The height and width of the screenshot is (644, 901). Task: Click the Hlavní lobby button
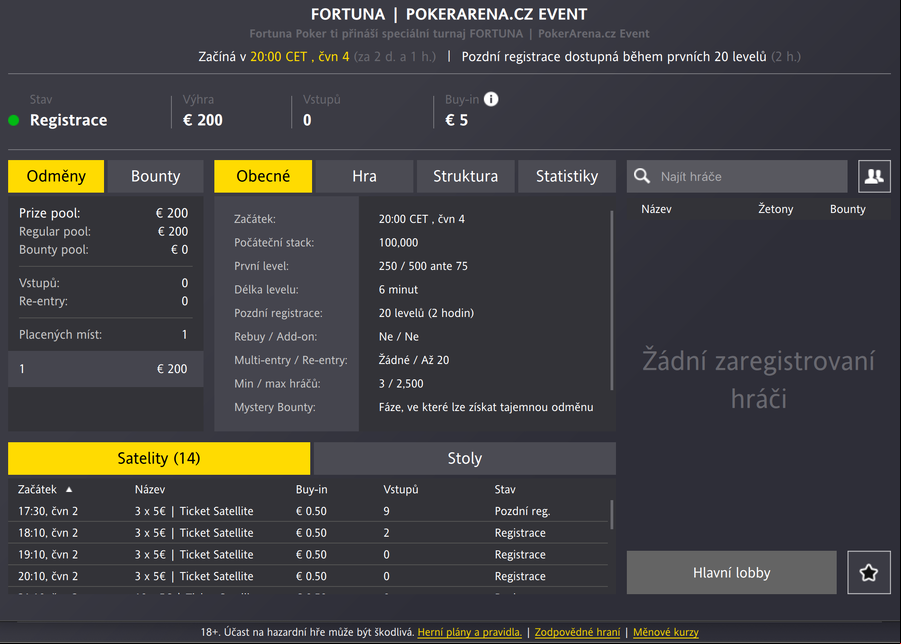pyautogui.click(x=731, y=573)
